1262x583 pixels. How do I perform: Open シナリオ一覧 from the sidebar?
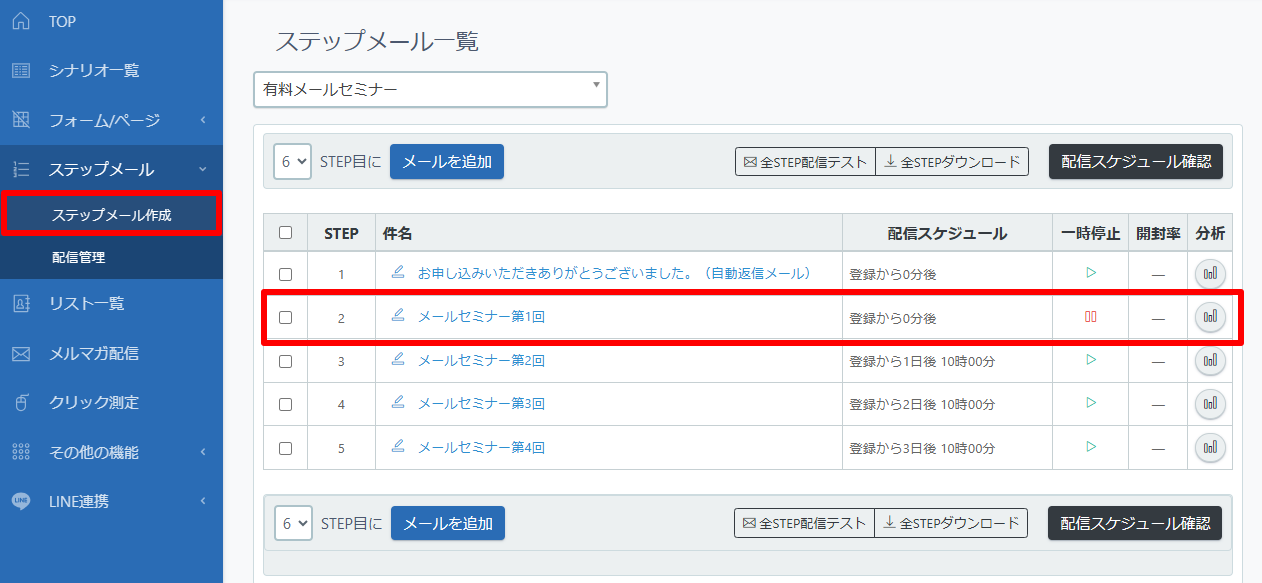click(x=94, y=70)
